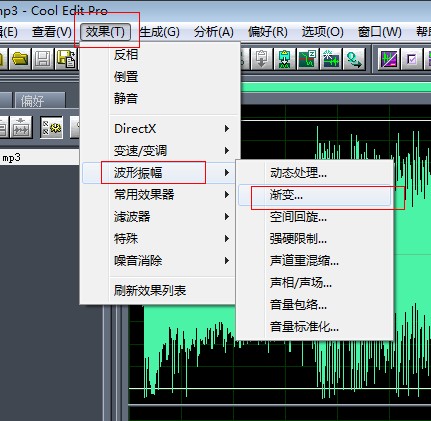
Task: Open the 窗口(W) menu
Action: [379, 32]
